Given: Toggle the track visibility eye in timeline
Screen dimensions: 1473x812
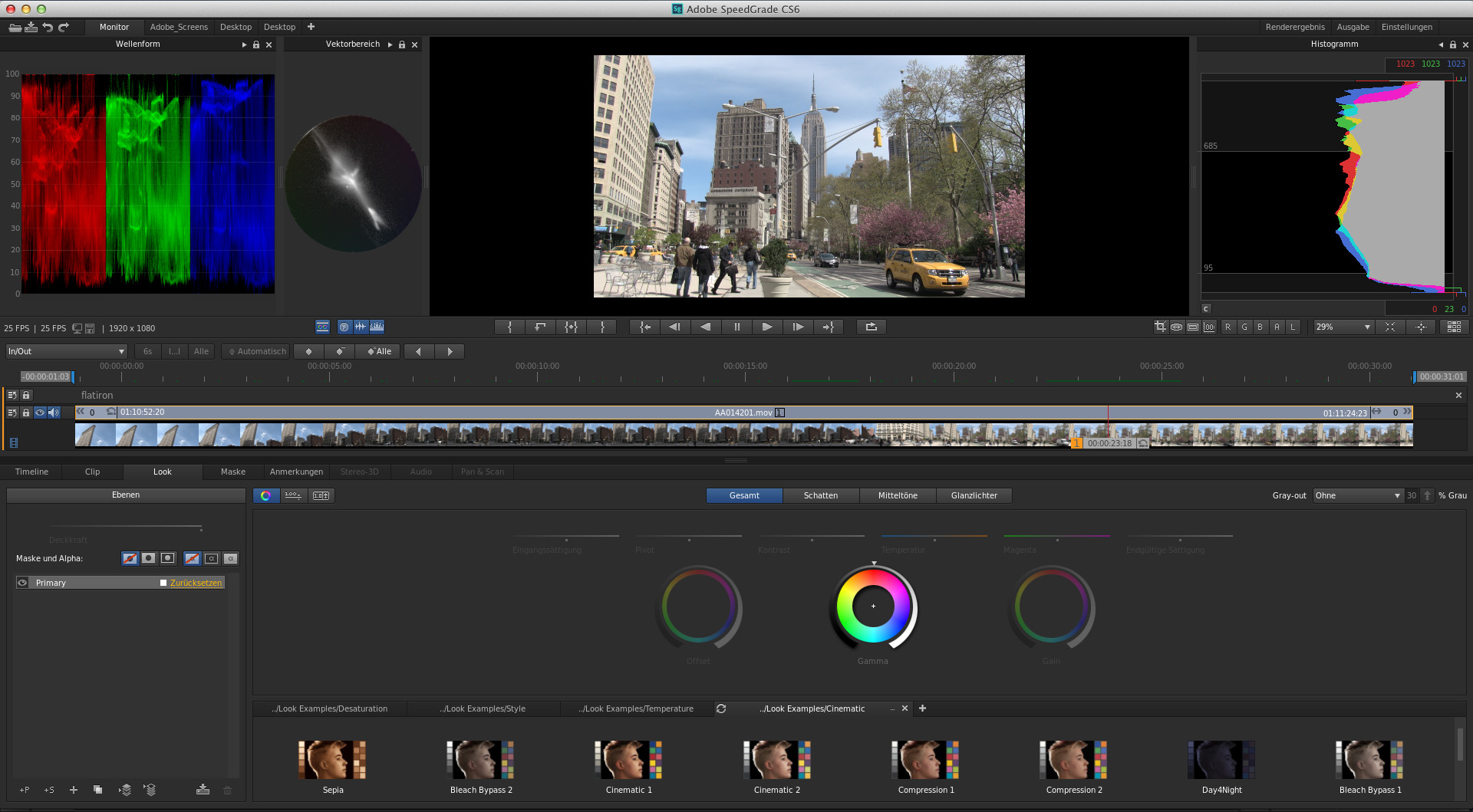Looking at the screenshot, I should click(40, 413).
